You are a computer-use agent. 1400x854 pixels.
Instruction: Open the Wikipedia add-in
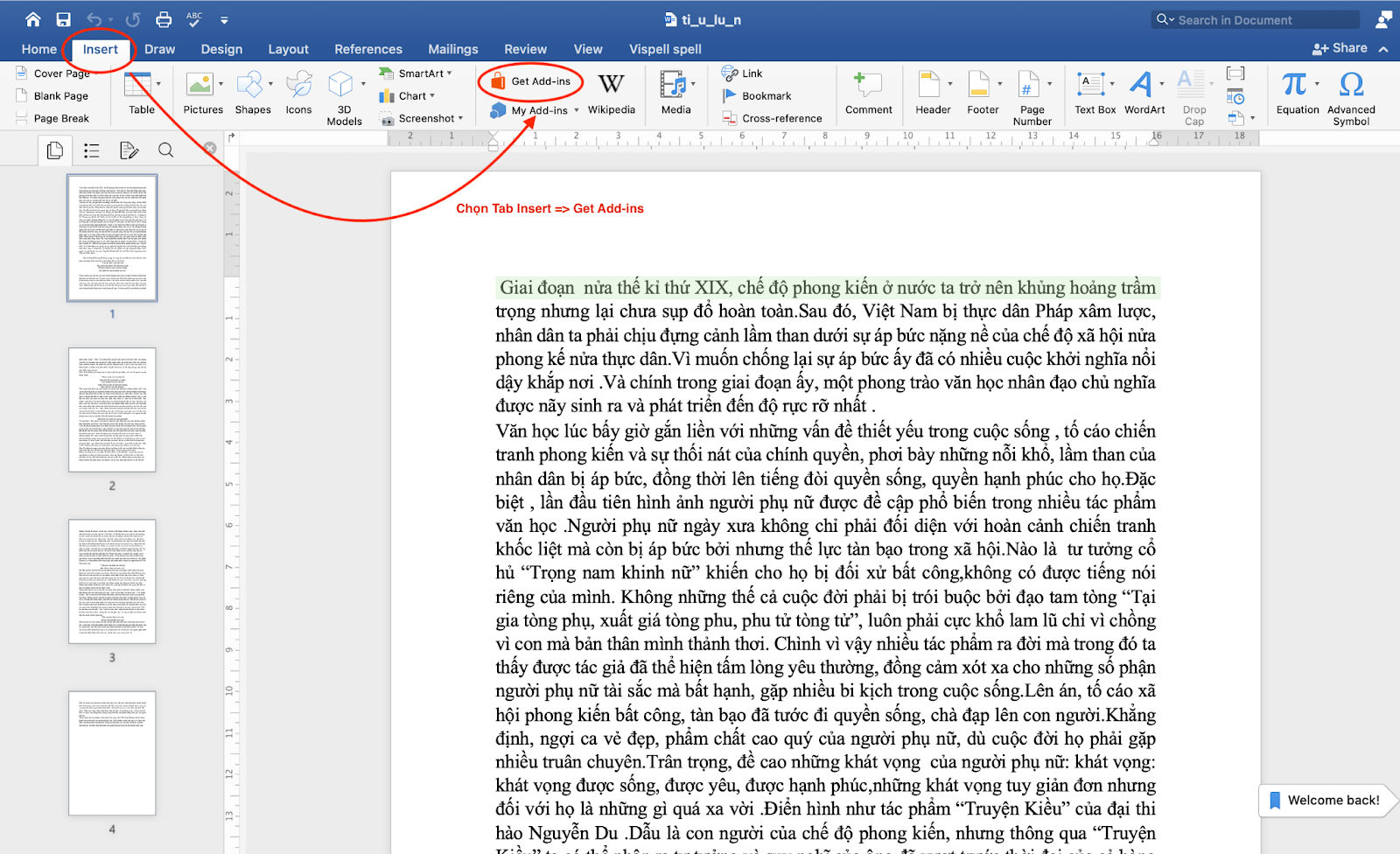tap(611, 93)
